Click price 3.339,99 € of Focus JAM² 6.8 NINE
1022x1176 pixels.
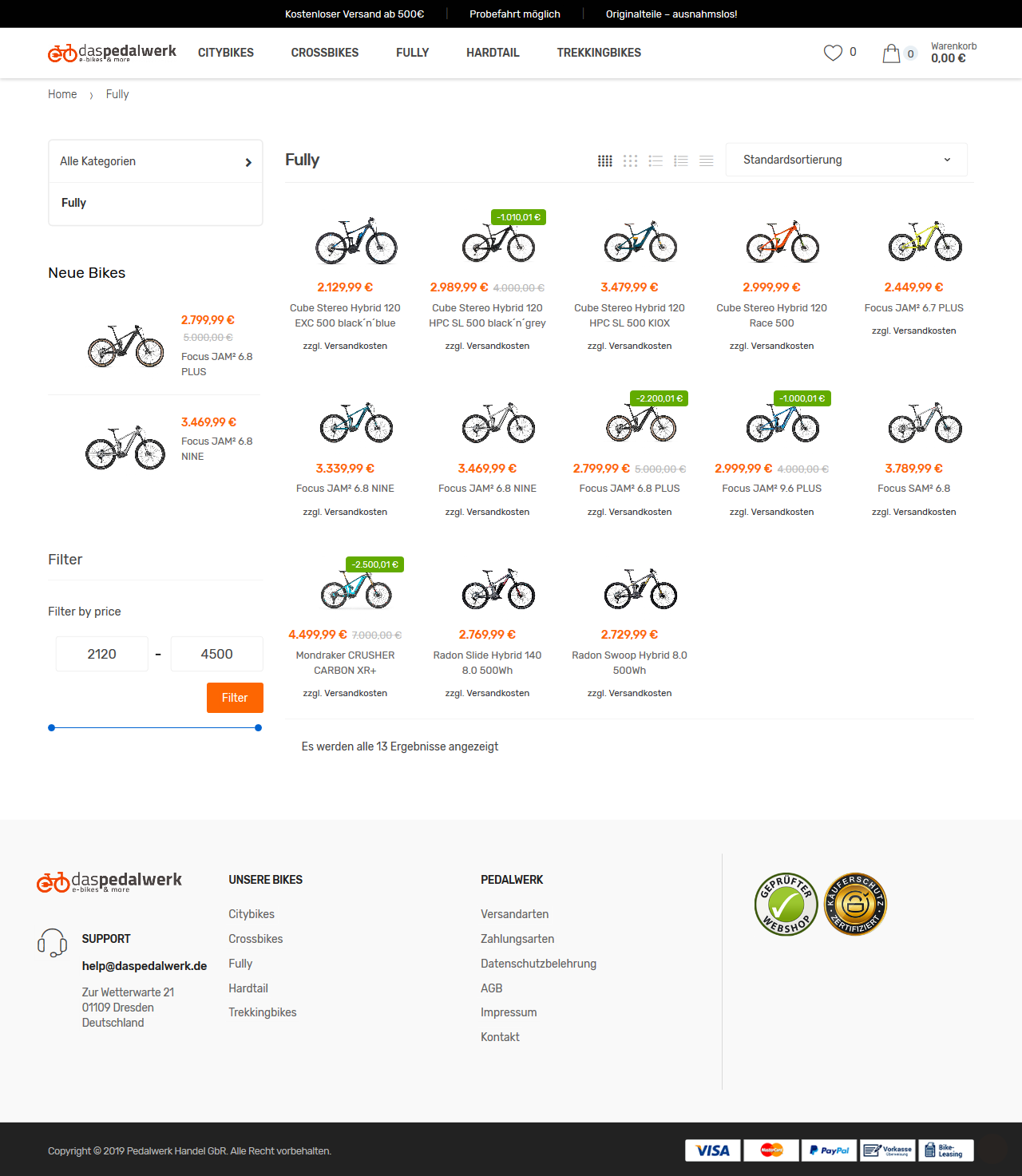pyautogui.click(x=345, y=469)
